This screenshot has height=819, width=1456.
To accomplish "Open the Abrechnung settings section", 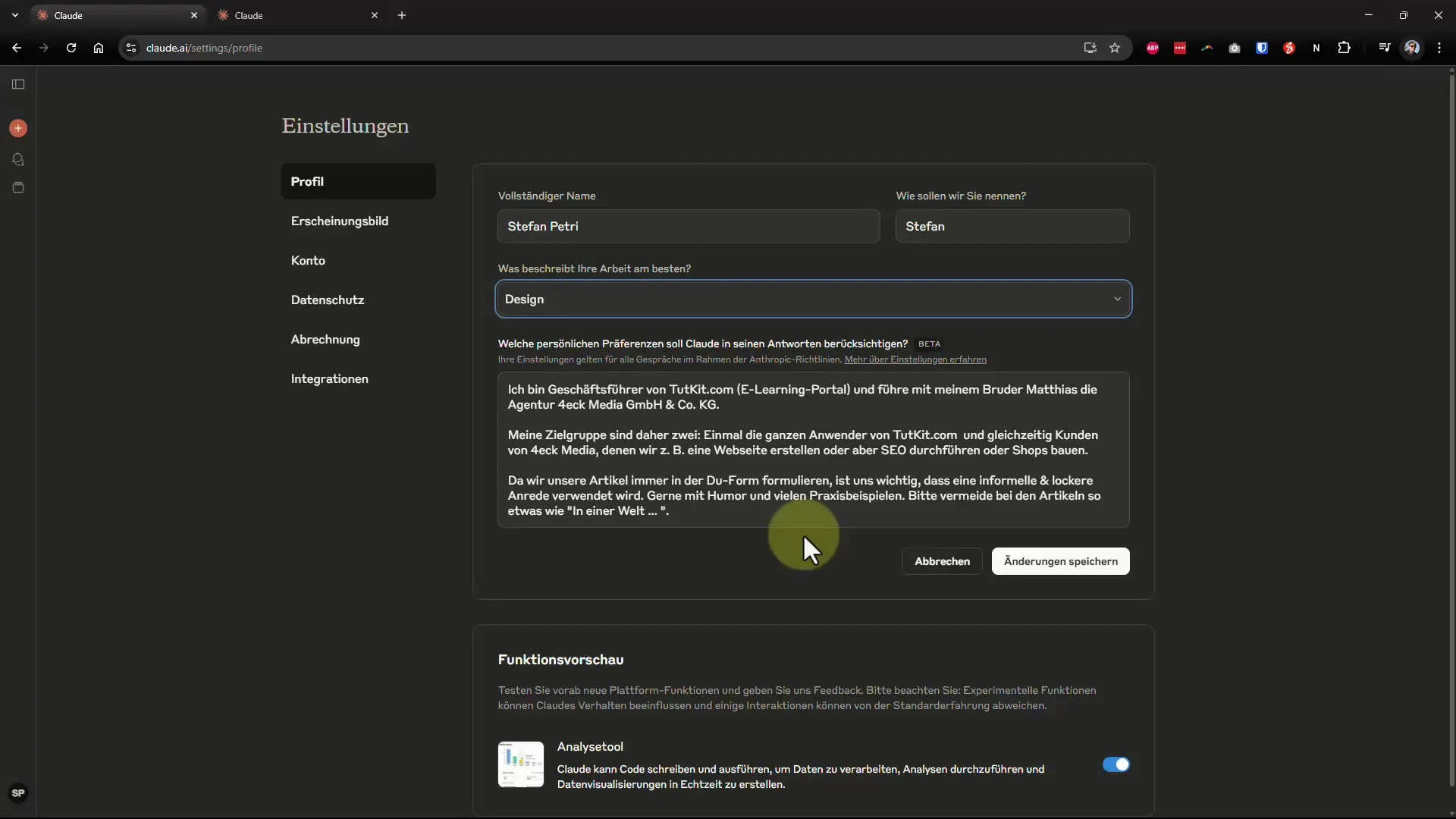I will (x=358, y=339).
